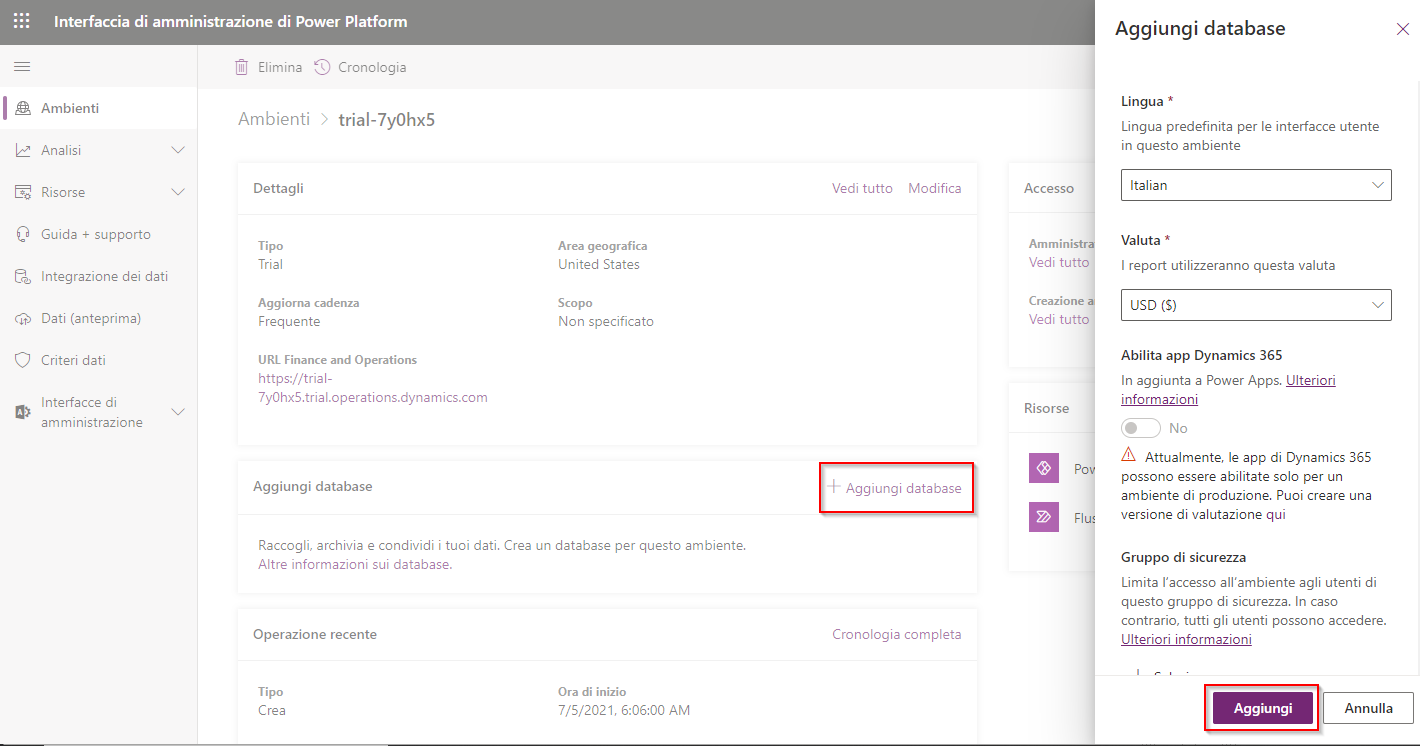Click Vedi tutto under Amministratore in Accesso
This screenshot has height=746, width=1420.
1059,262
